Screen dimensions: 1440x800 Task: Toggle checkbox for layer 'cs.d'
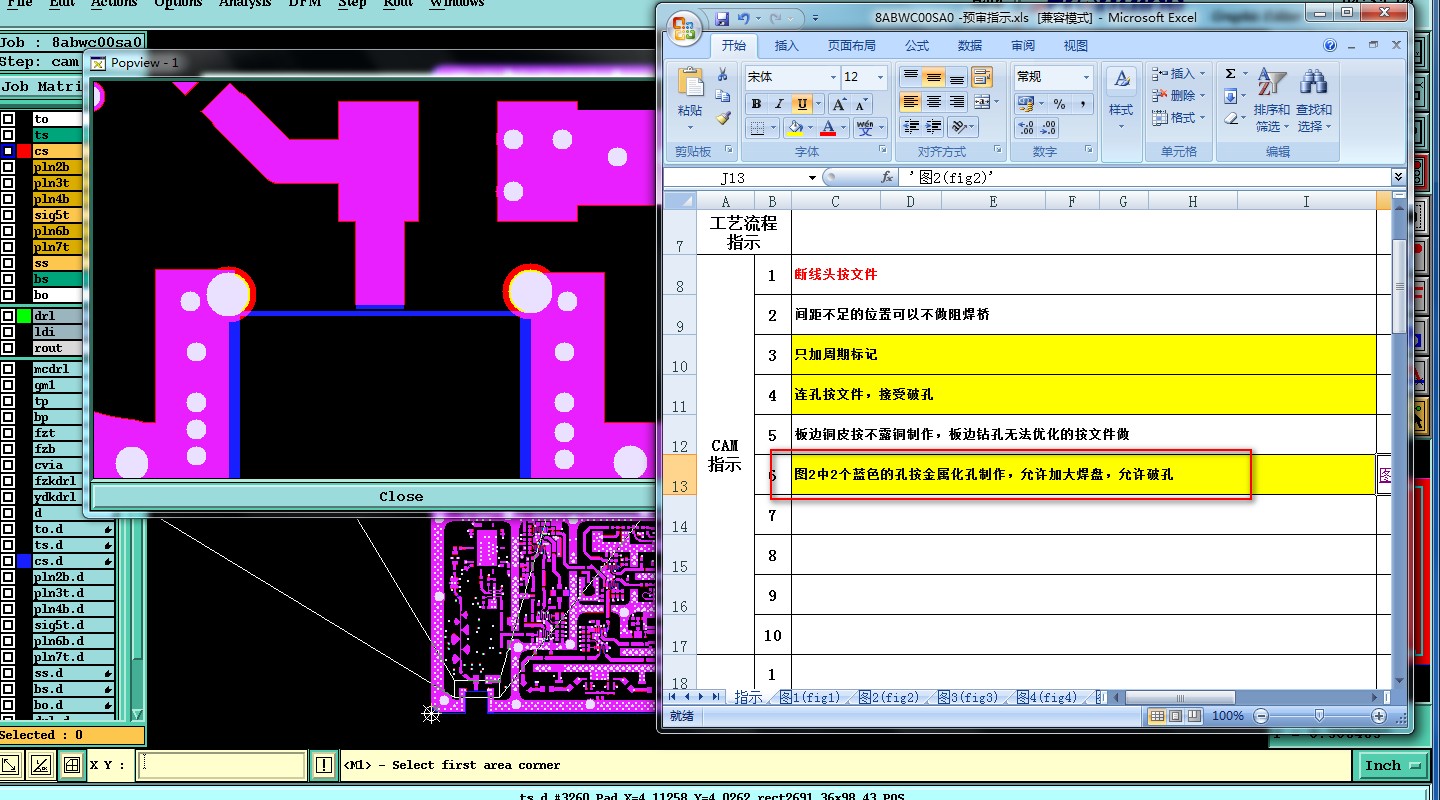[x=8, y=561]
